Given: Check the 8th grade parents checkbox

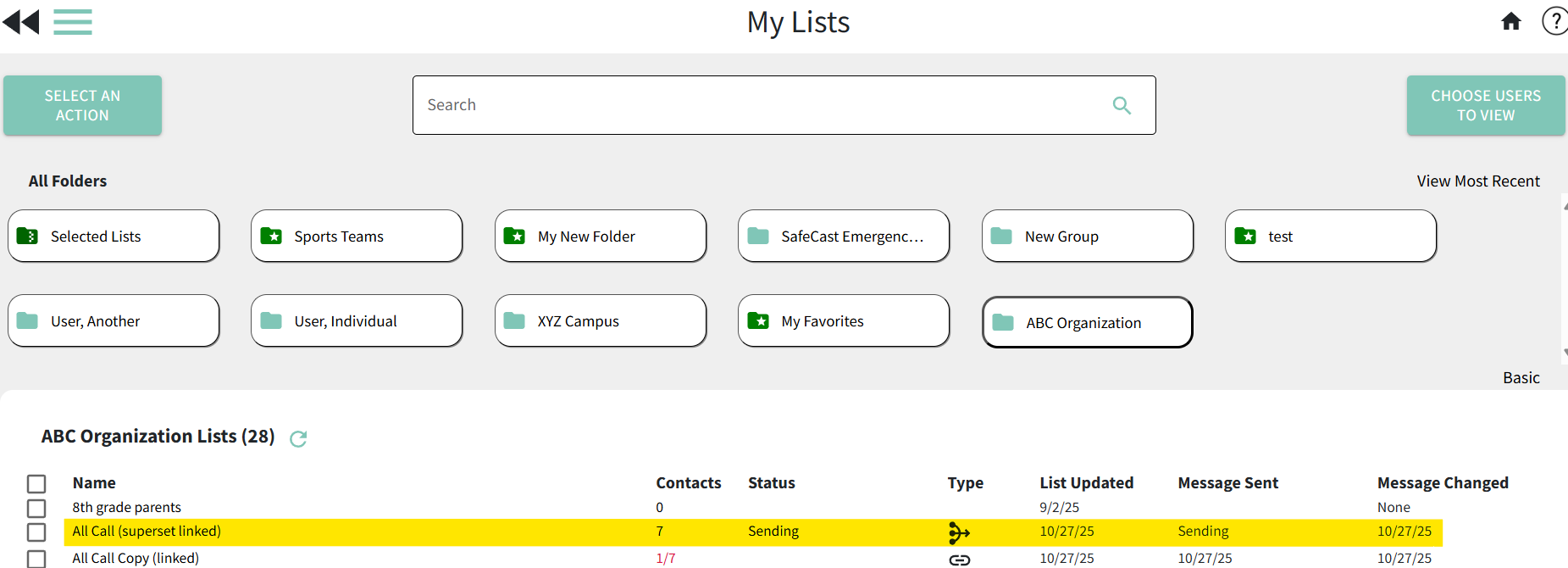Looking at the screenshot, I should point(36,508).
